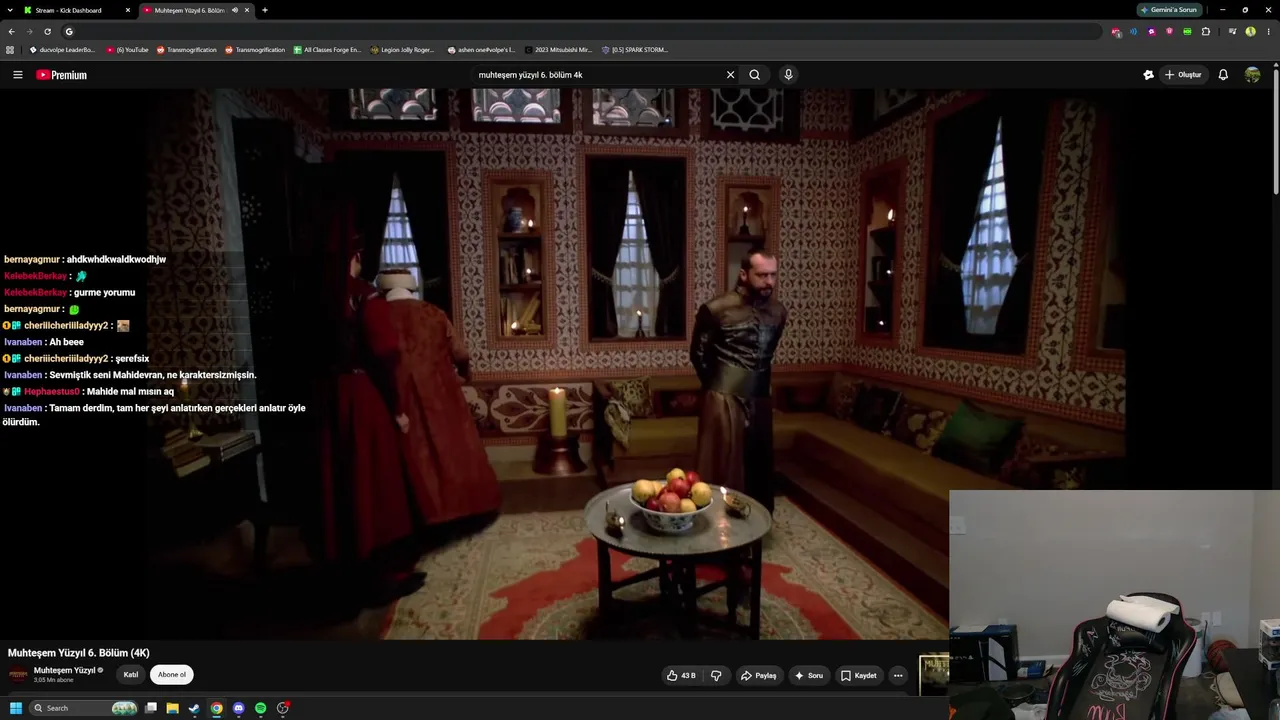Mute the Muhteşem Yüzyıl tab audio
1280x720 pixels.
pyautogui.click(x=235, y=10)
